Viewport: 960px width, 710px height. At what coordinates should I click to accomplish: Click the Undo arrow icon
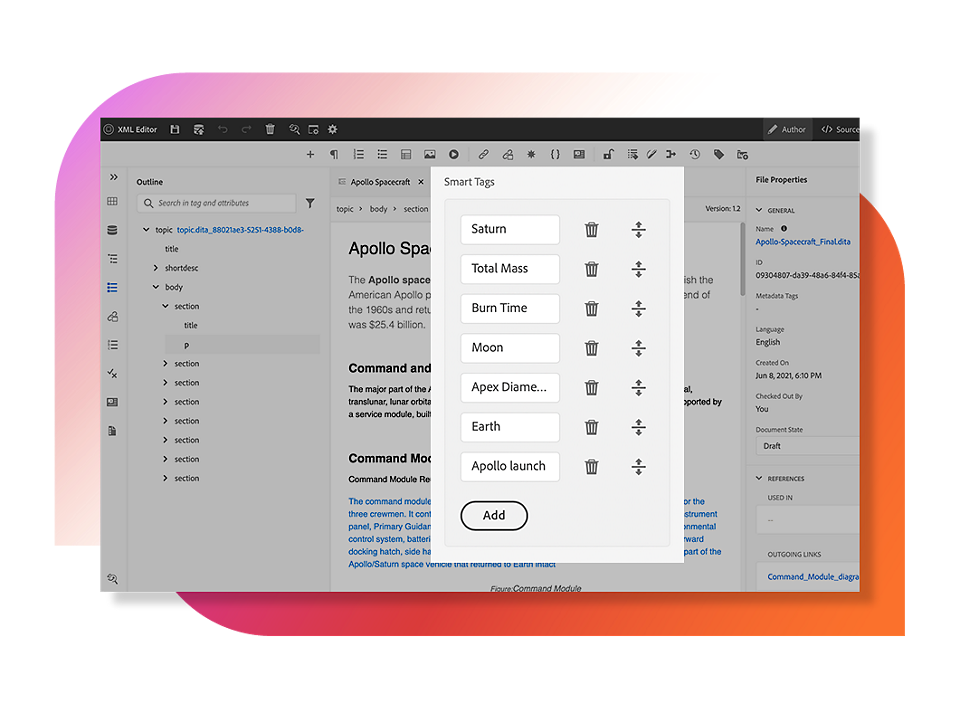(x=222, y=129)
